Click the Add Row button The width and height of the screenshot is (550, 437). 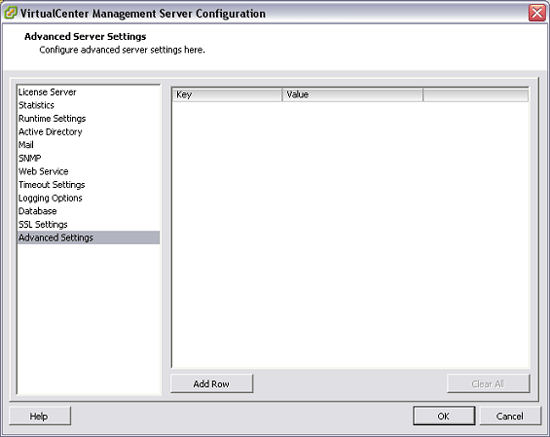pyautogui.click(x=212, y=384)
